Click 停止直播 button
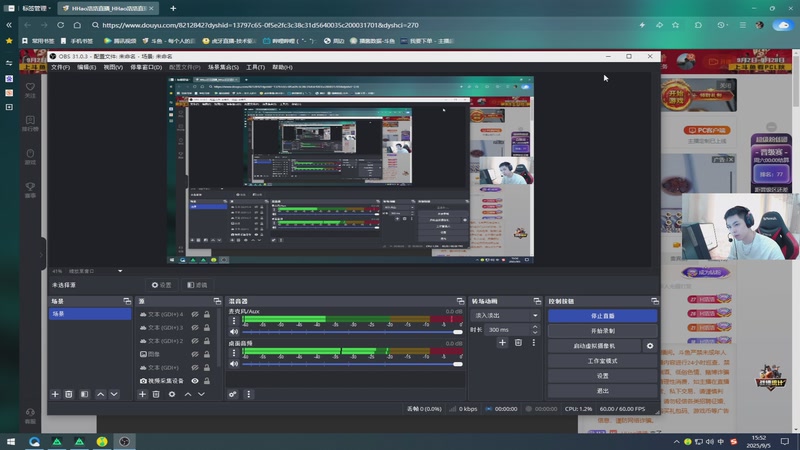This screenshot has width=800, height=450. coord(603,316)
